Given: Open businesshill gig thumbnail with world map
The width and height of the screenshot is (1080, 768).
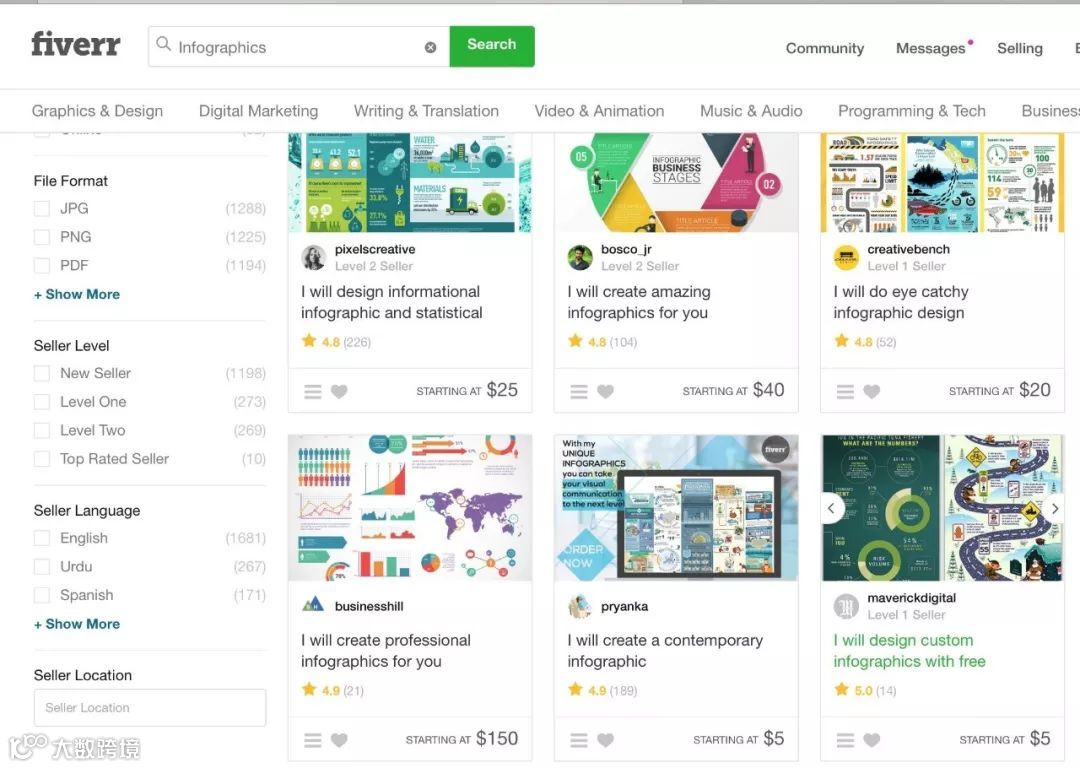Looking at the screenshot, I should tap(410, 508).
